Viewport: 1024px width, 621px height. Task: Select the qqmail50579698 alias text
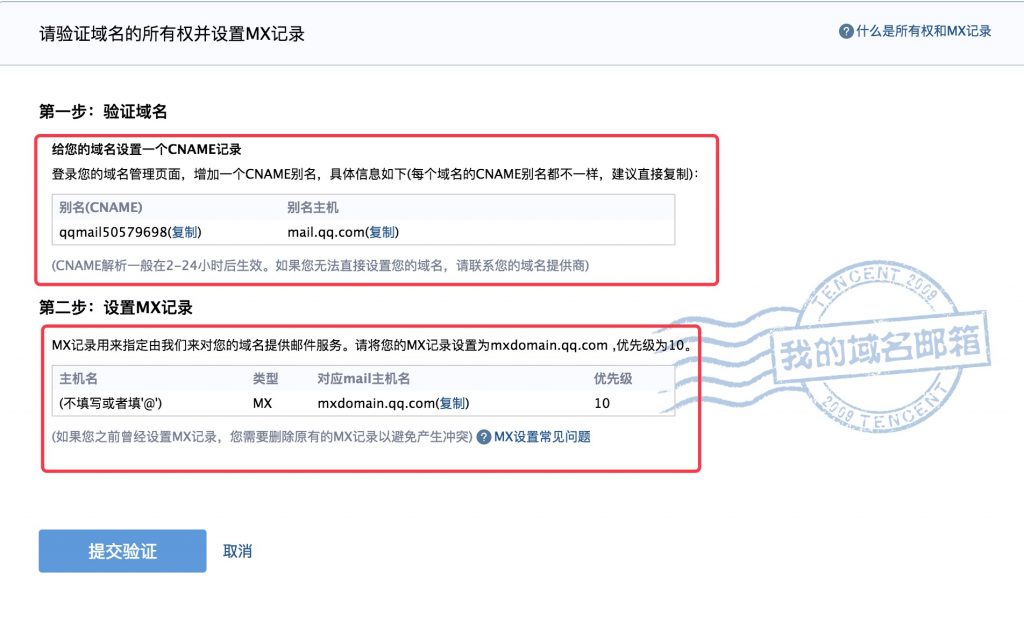pyautogui.click(x=112, y=232)
